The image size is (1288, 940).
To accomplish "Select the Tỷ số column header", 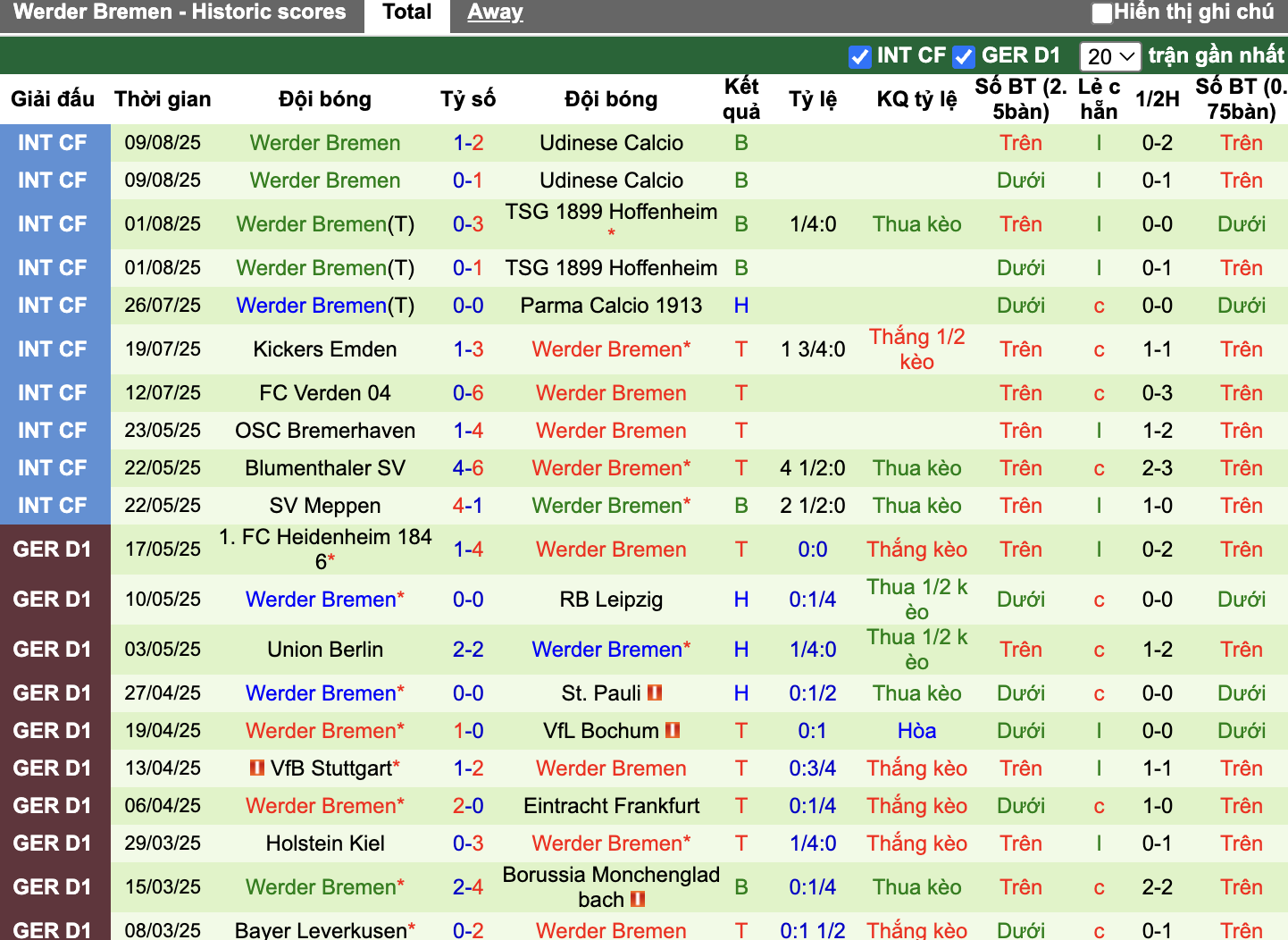I will click(468, 99).
